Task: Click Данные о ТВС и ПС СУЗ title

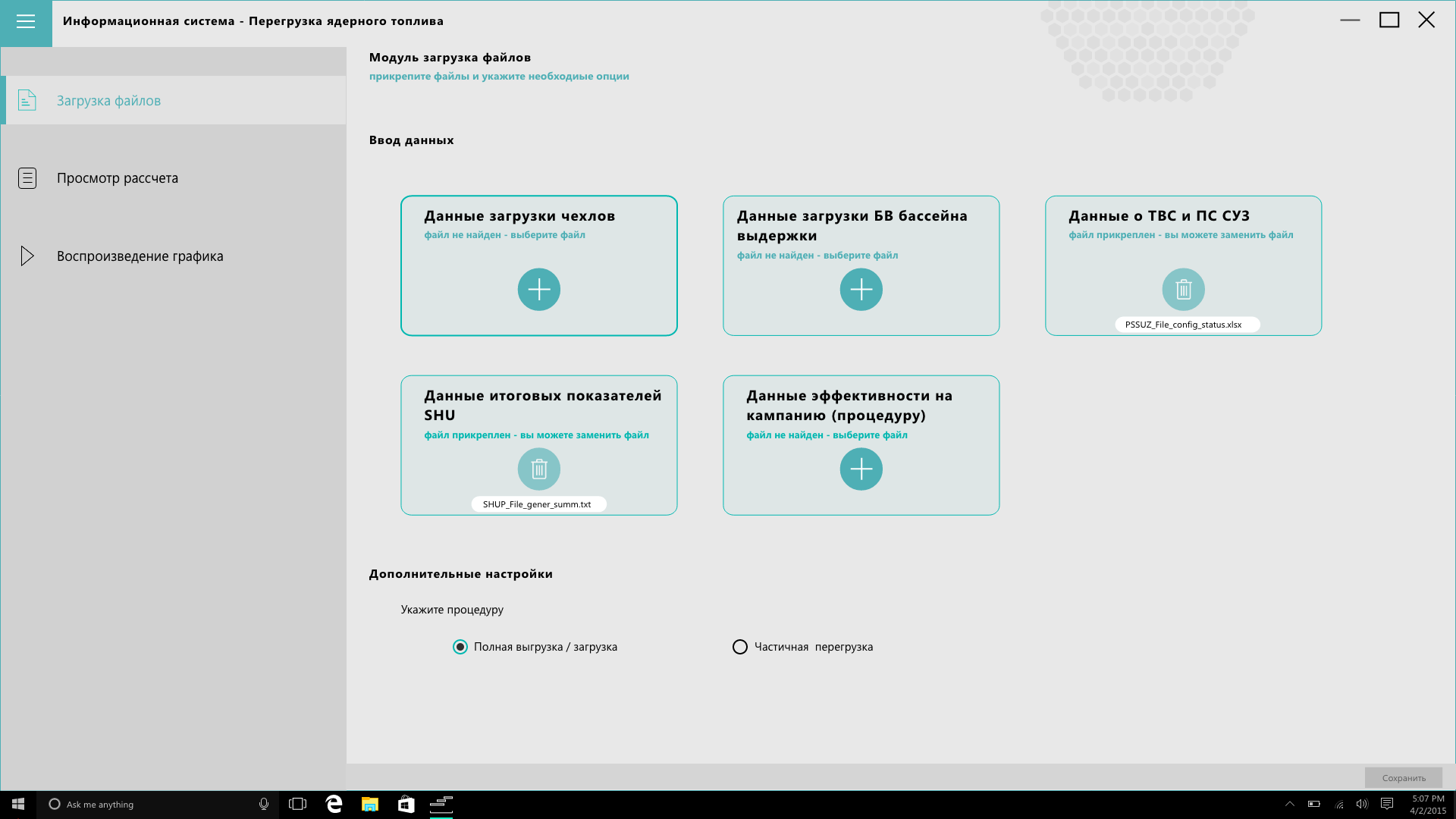Action: 1159,216
